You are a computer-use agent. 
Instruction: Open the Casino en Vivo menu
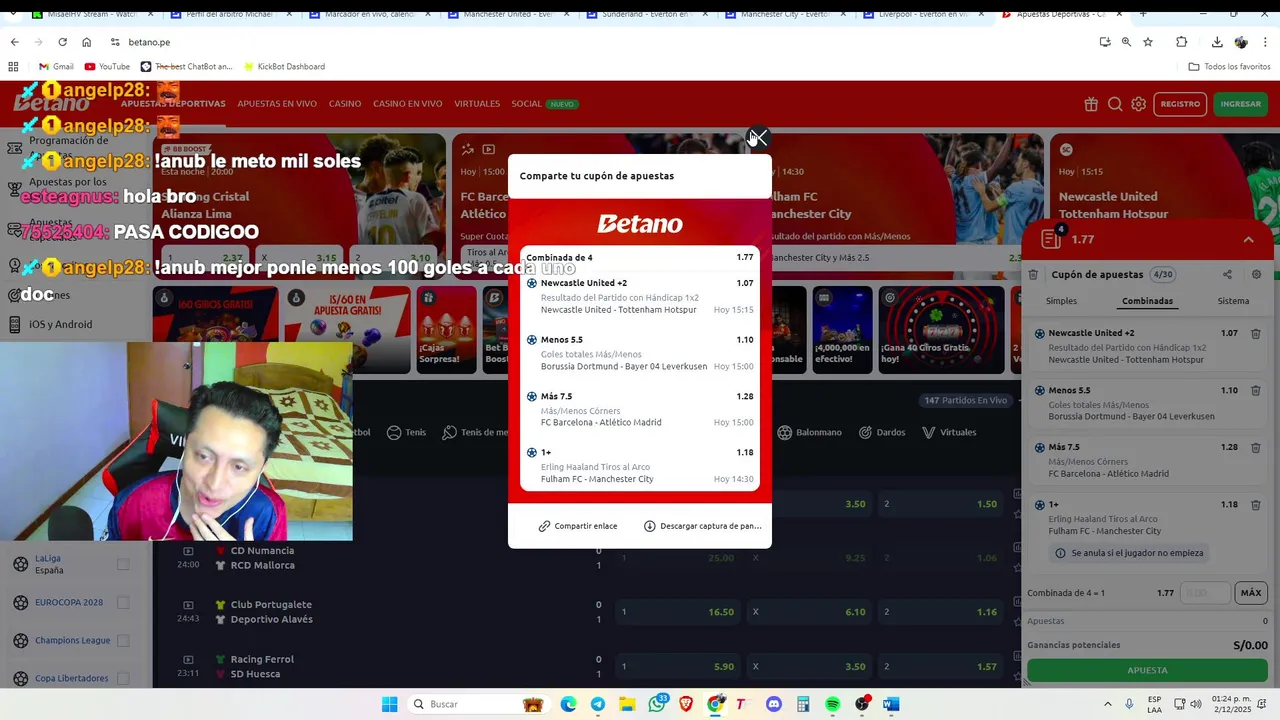pos(407,104)
